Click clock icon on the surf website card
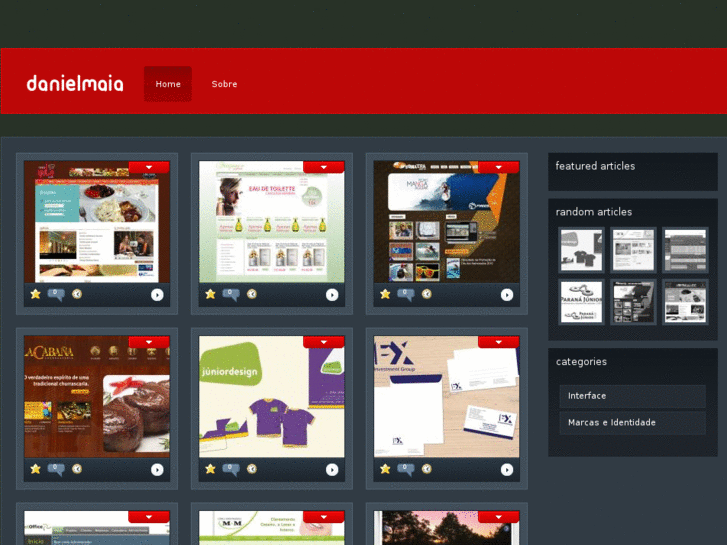 point(427,294)
